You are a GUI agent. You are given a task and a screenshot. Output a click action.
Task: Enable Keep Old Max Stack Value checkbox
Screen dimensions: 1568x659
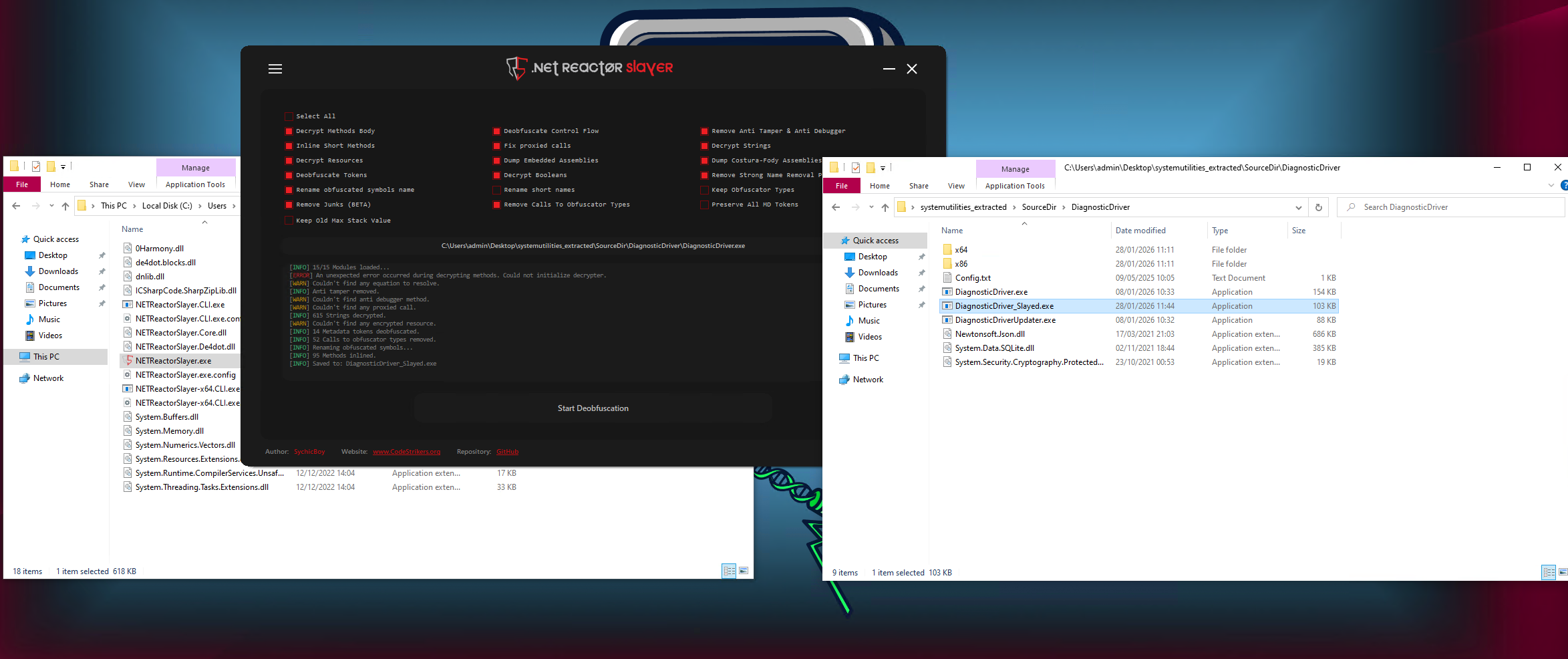tap(289, 221)
